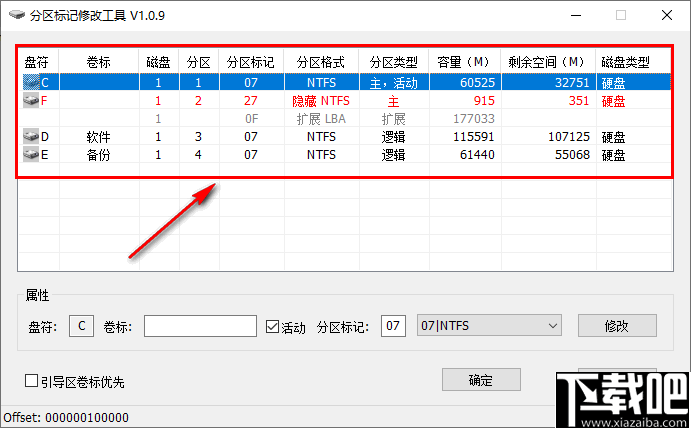
Task: Click the 容量（M） column header
Action: 464,62
